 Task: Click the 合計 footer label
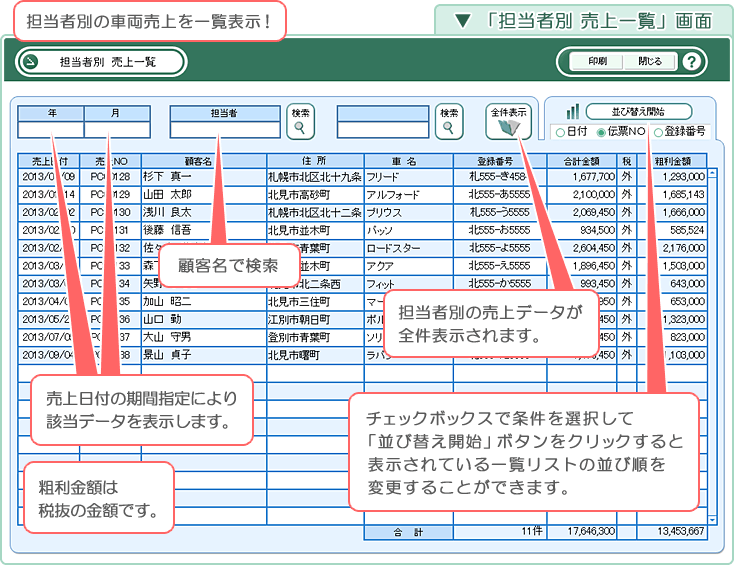pyautogui.click(x=408, y=532)
